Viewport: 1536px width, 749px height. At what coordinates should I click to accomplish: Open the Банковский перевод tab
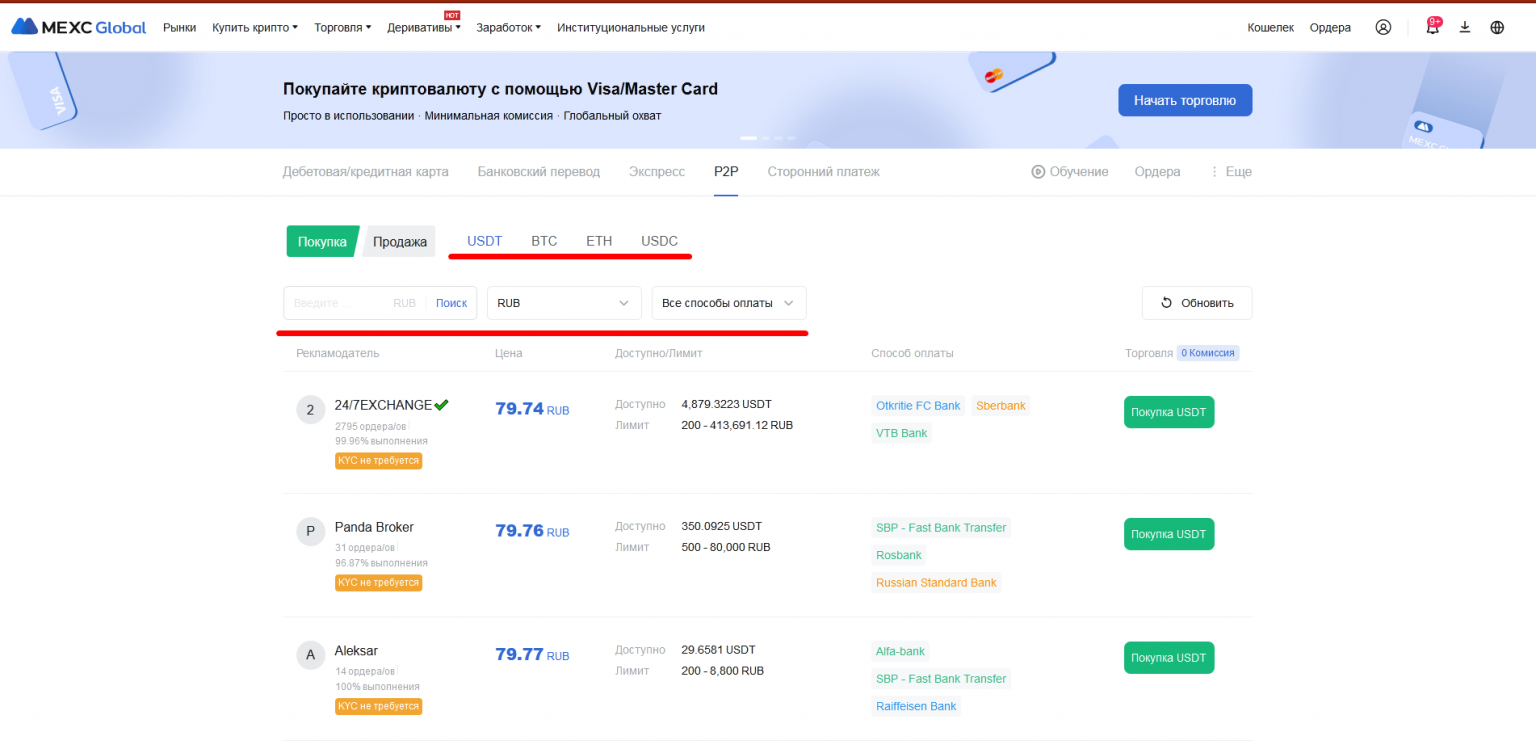click(x=538, y=172)
